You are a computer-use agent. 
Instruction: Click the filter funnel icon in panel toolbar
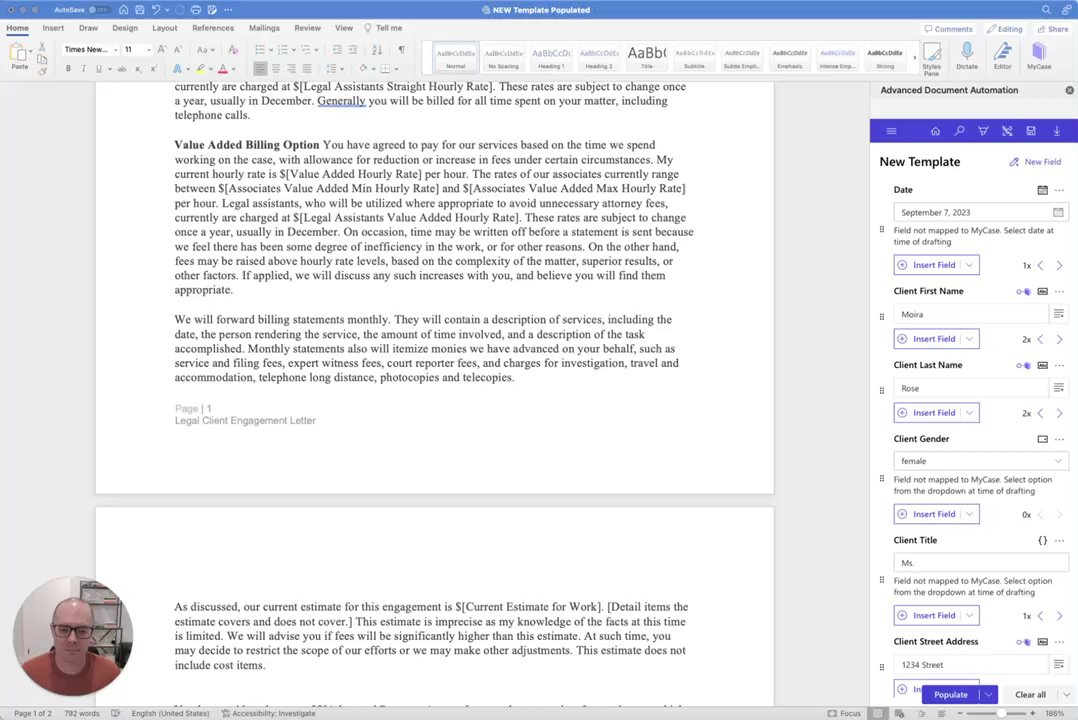coord(983,131)
